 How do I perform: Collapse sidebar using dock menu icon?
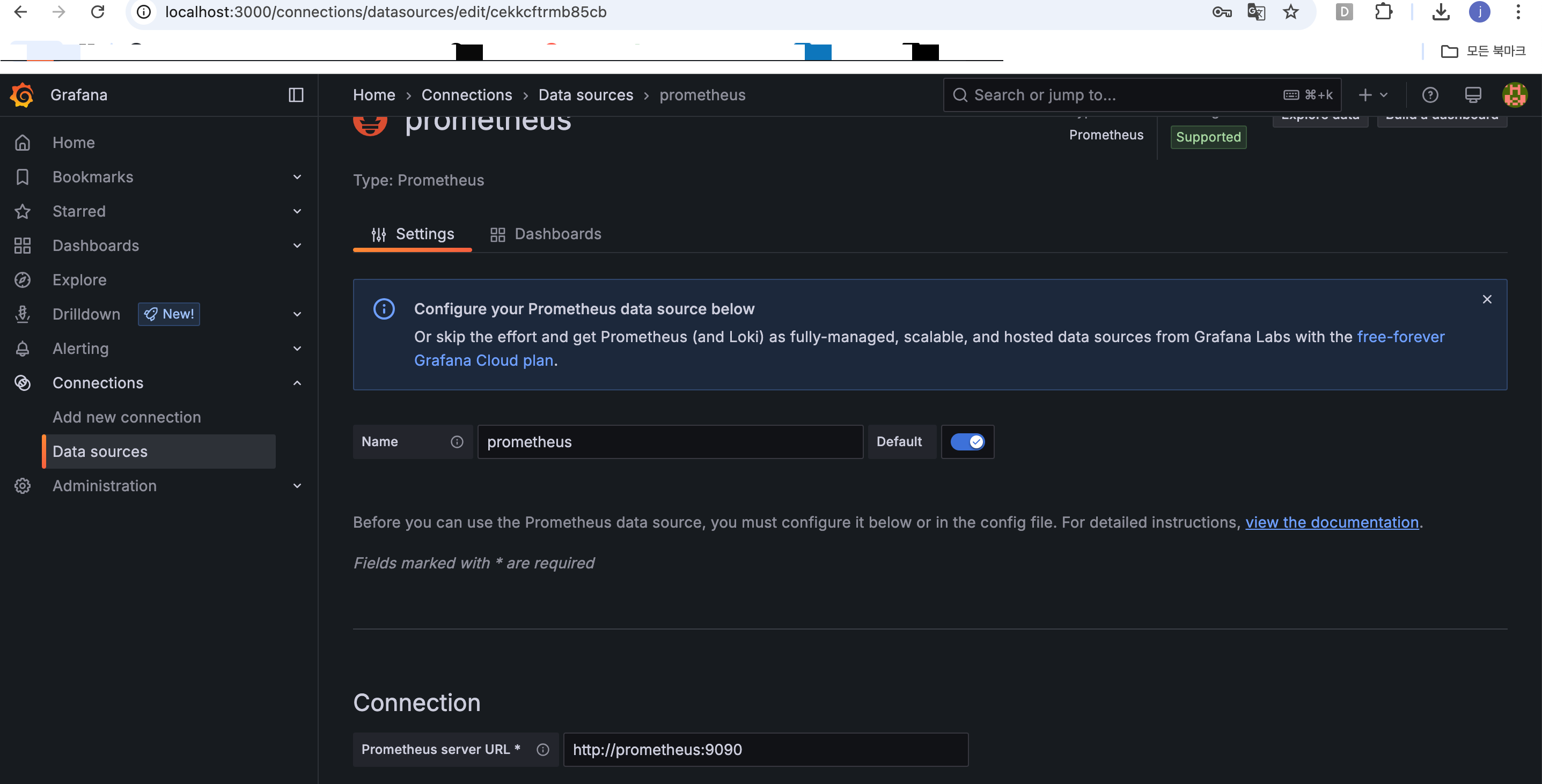coord(296,94)
